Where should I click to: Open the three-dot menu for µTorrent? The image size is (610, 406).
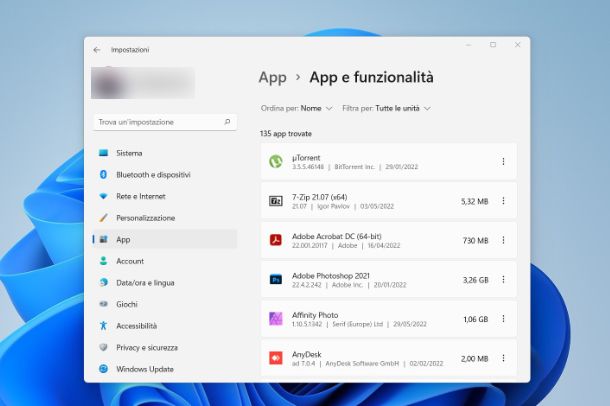[503, 161]
